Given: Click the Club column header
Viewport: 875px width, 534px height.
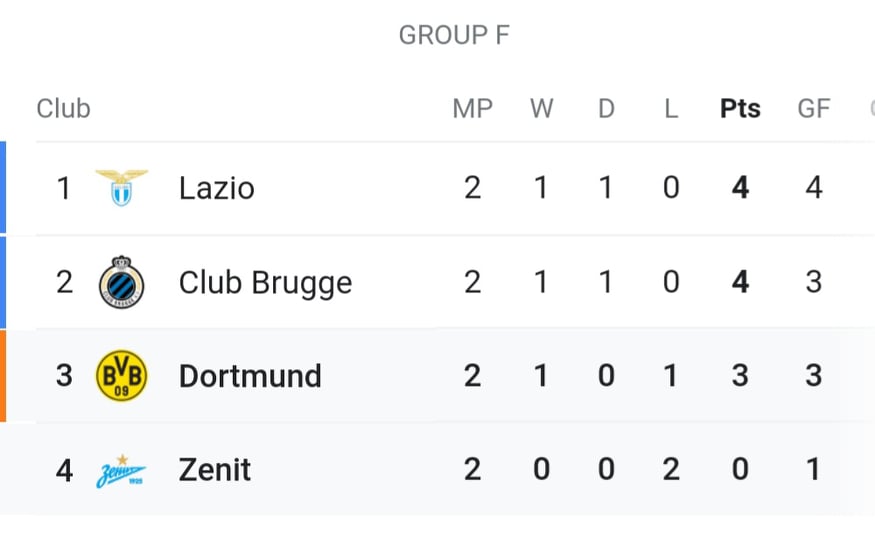Looking at the screenshot, I should click(64, 108).
